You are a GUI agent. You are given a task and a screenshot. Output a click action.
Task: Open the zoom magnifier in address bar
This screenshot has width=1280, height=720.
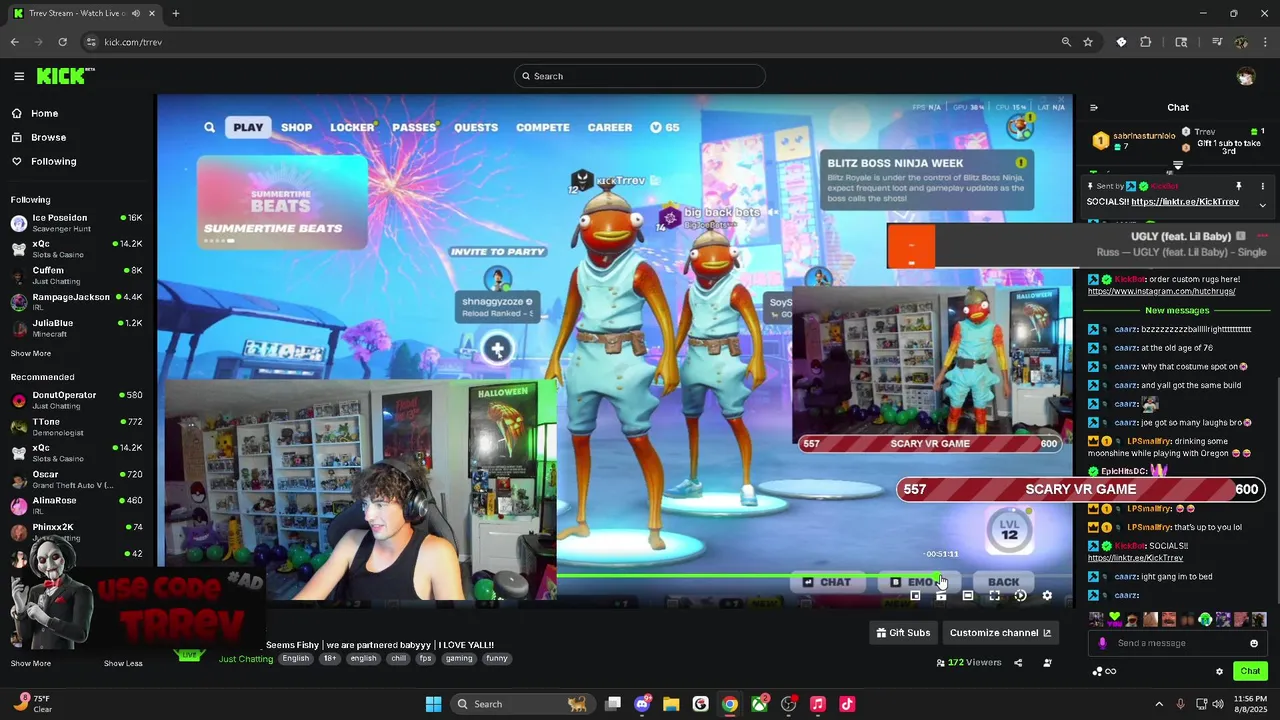(x=1066, y=42)
